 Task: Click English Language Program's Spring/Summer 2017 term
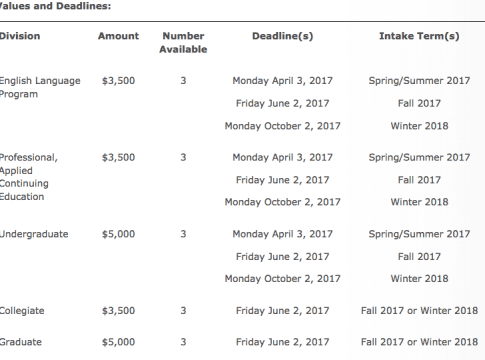[419, 81]
